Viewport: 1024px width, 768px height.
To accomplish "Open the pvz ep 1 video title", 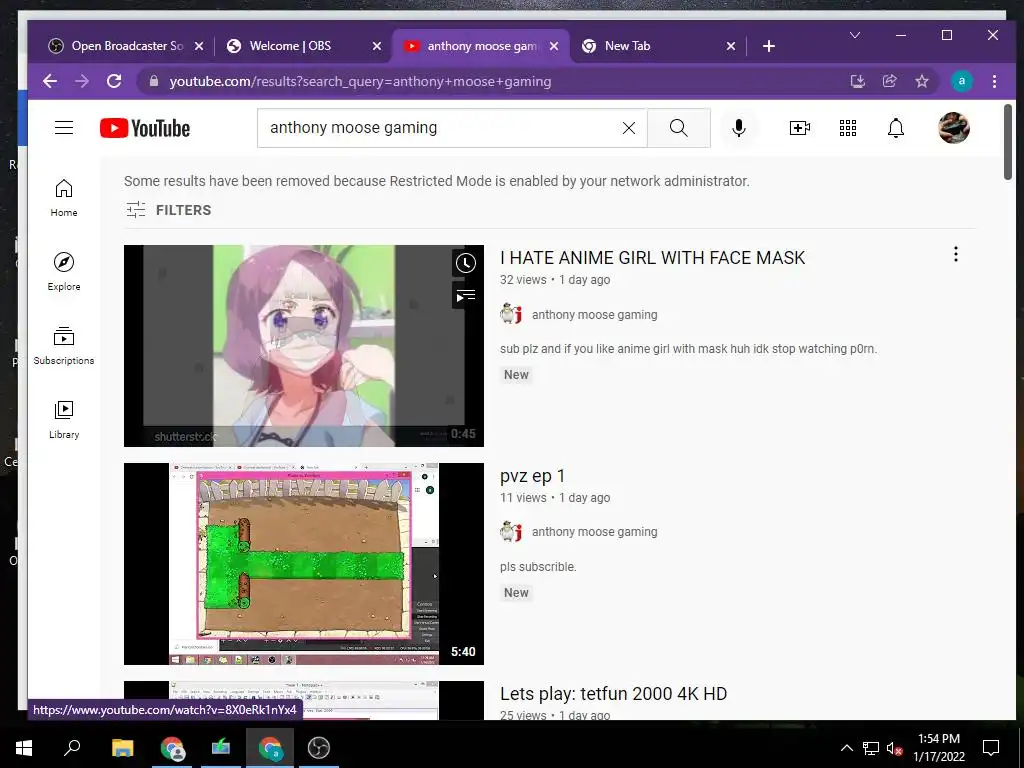I will 532,475.
